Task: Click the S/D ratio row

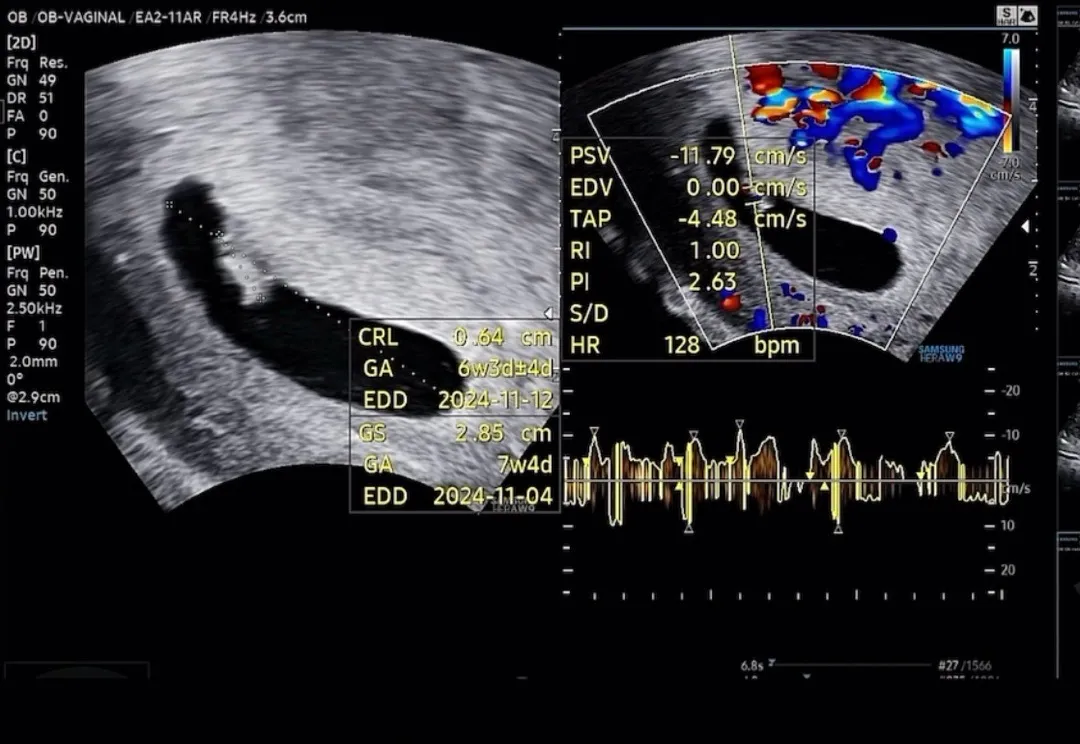Action: [x=590, y=314]
